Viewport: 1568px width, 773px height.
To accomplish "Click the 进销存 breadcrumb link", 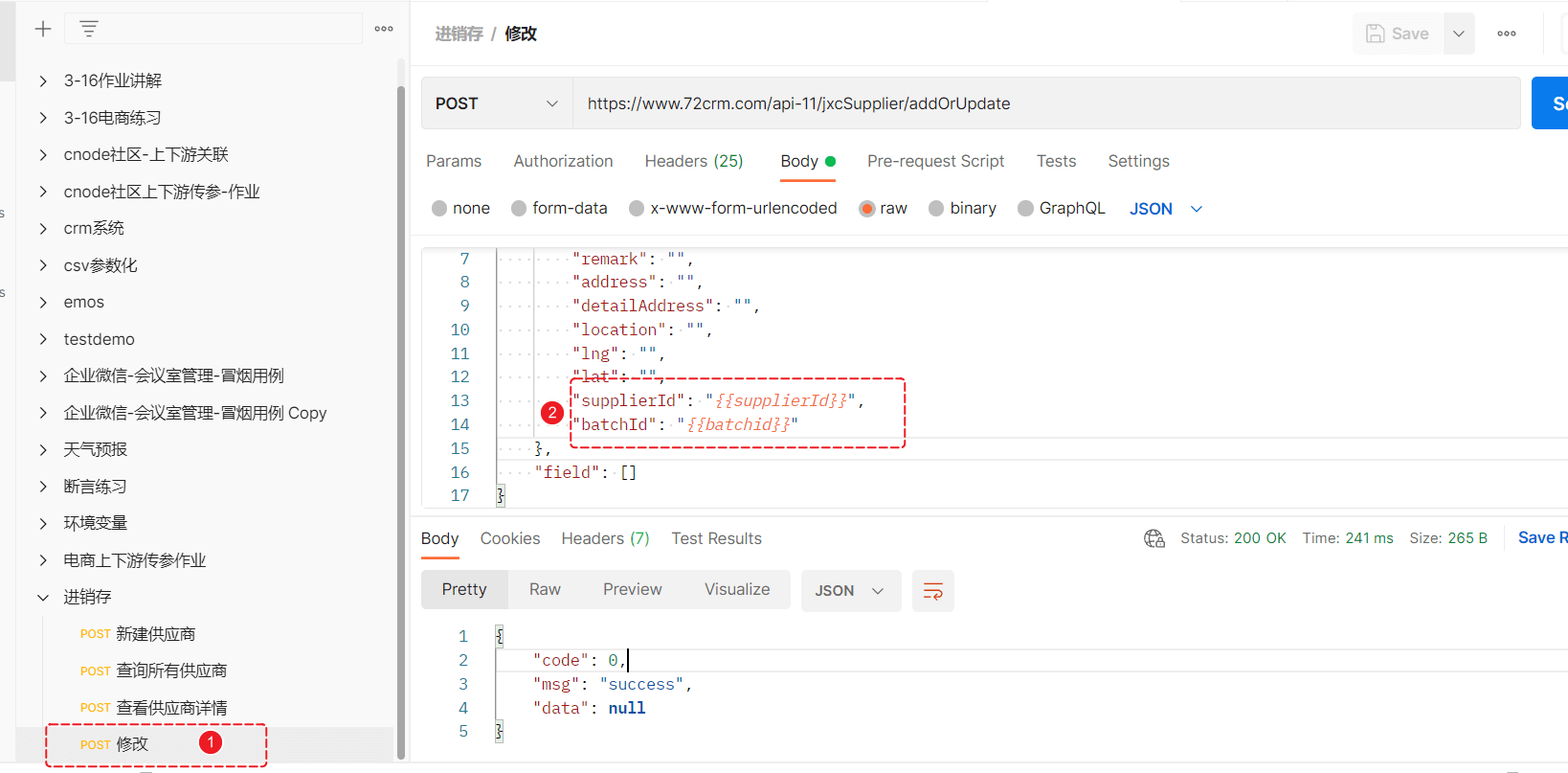I will [x=459, y=34].
